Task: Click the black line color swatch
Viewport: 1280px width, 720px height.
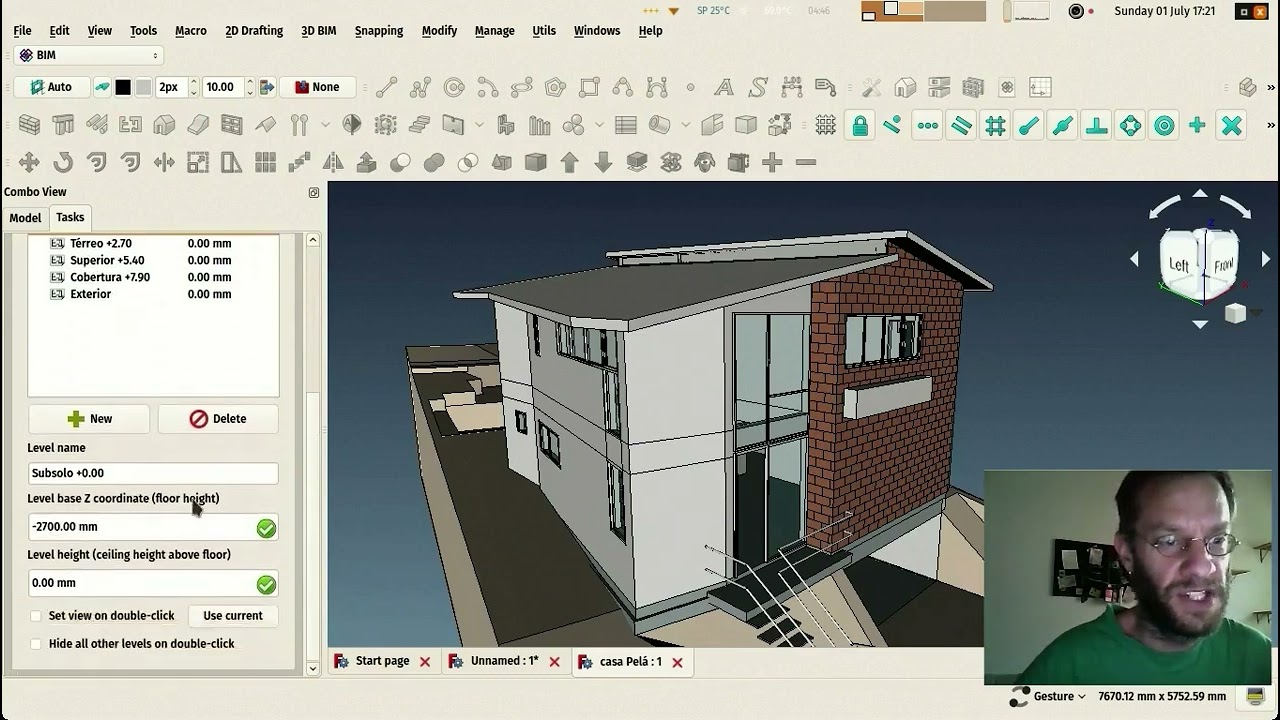Action: point(123,87)
